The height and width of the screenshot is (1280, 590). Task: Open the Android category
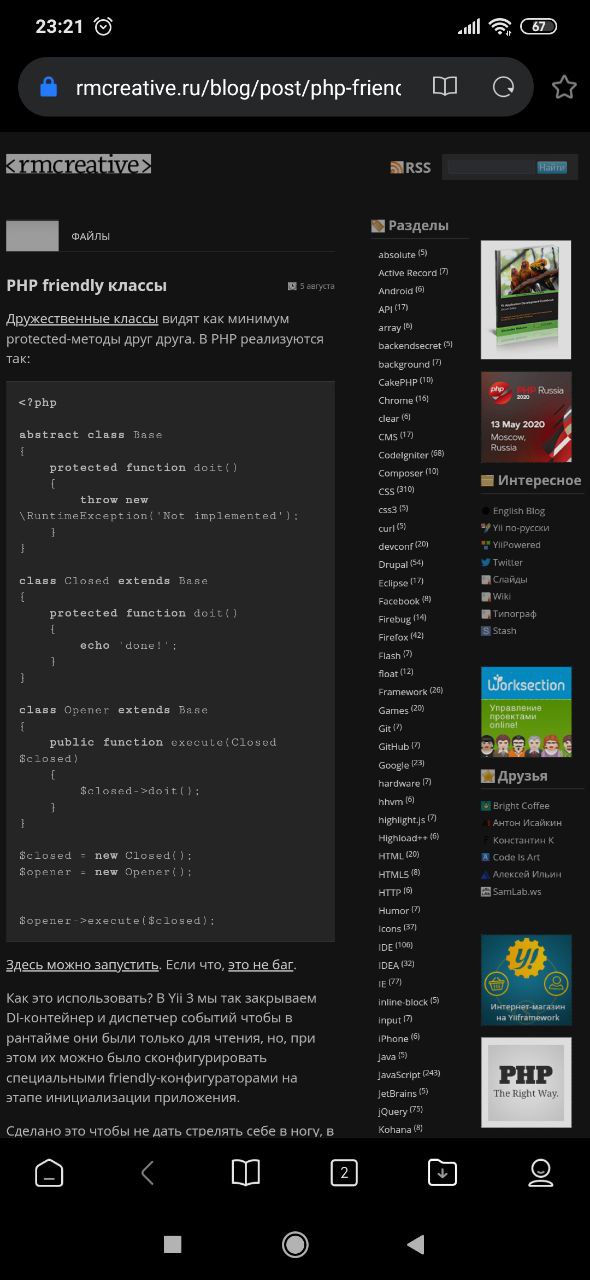[x=395, y=290]
